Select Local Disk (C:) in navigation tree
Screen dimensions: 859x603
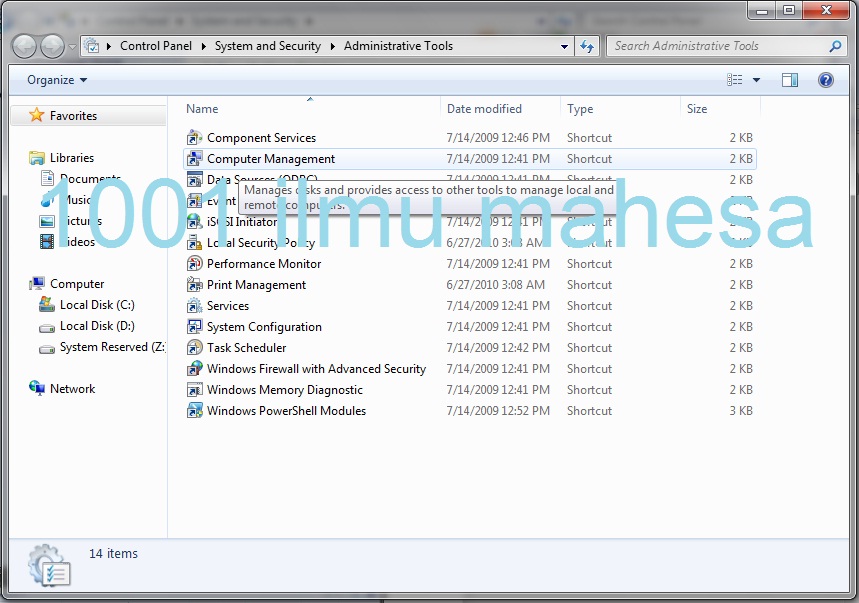point(97,305)
